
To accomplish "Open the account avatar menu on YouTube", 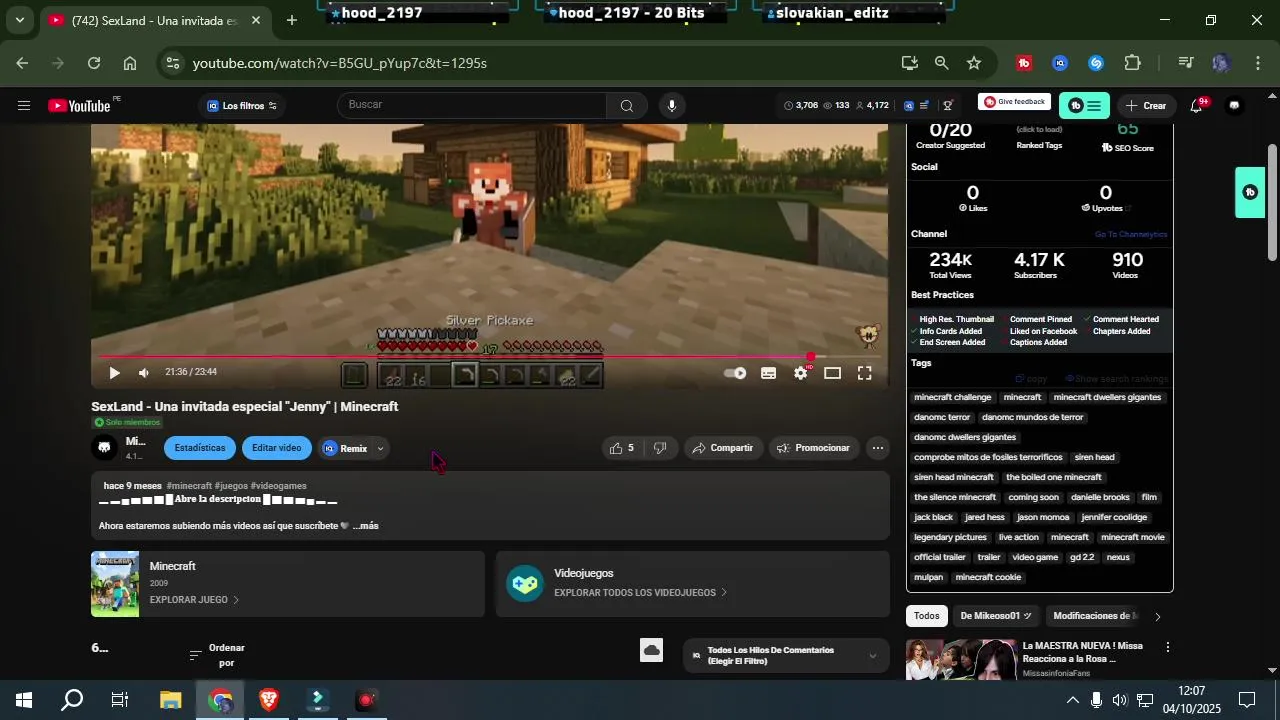I will (x=1234, y=106).
